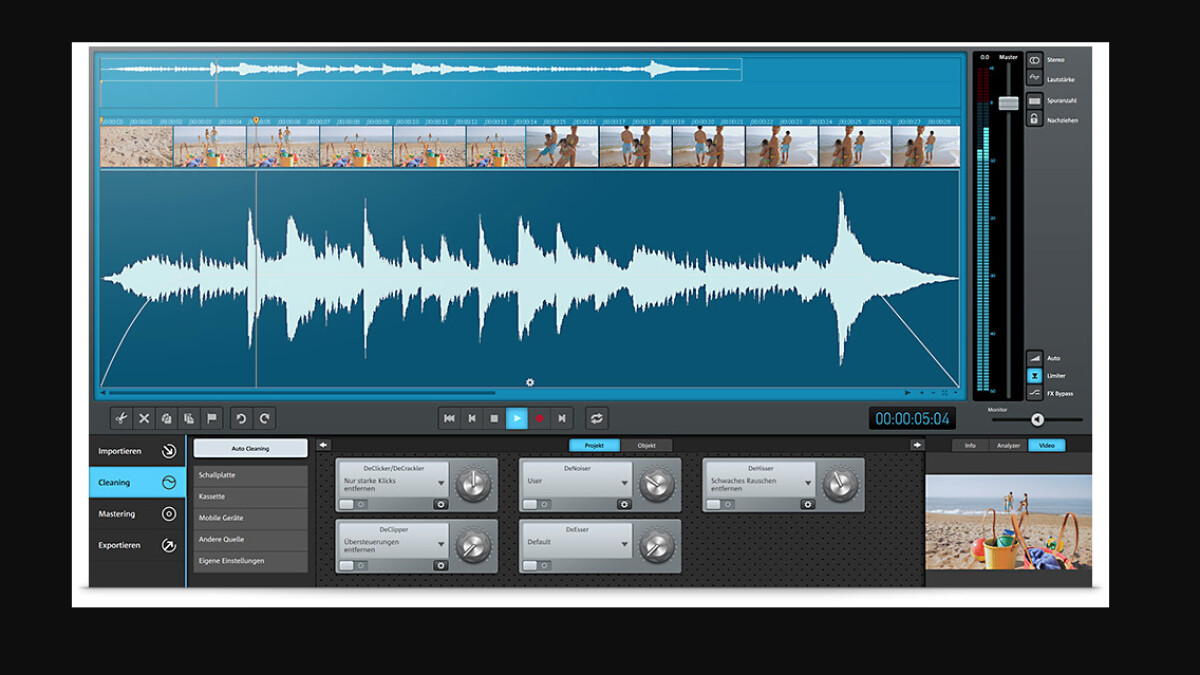1200x675 pixels.
Task: Click the Nachziehen lock icon
Action: (x=1034, y=120)
